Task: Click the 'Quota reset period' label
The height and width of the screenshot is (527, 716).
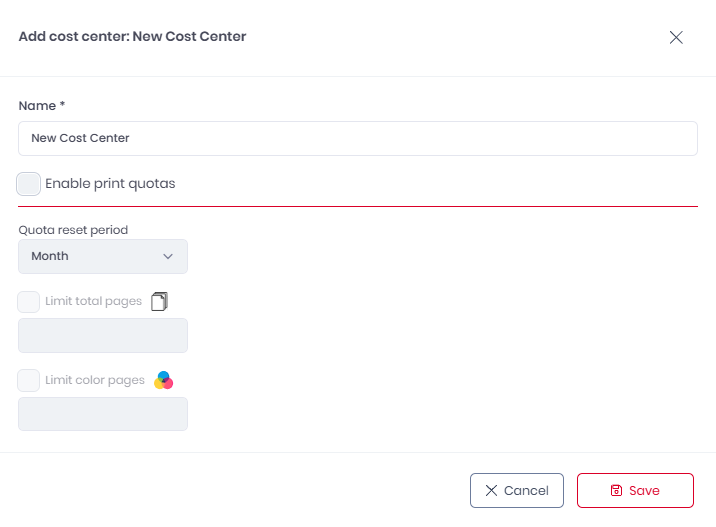Action: click(73, 229)
